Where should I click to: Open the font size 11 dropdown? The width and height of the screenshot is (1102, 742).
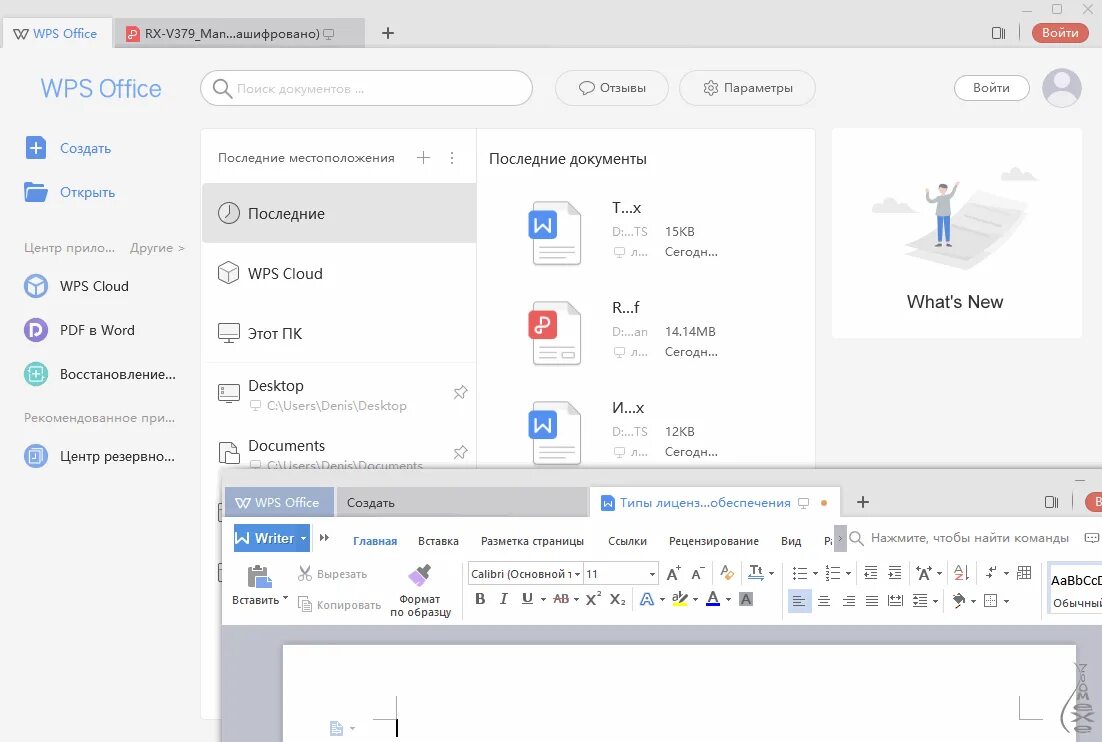(x=652, y=574)
